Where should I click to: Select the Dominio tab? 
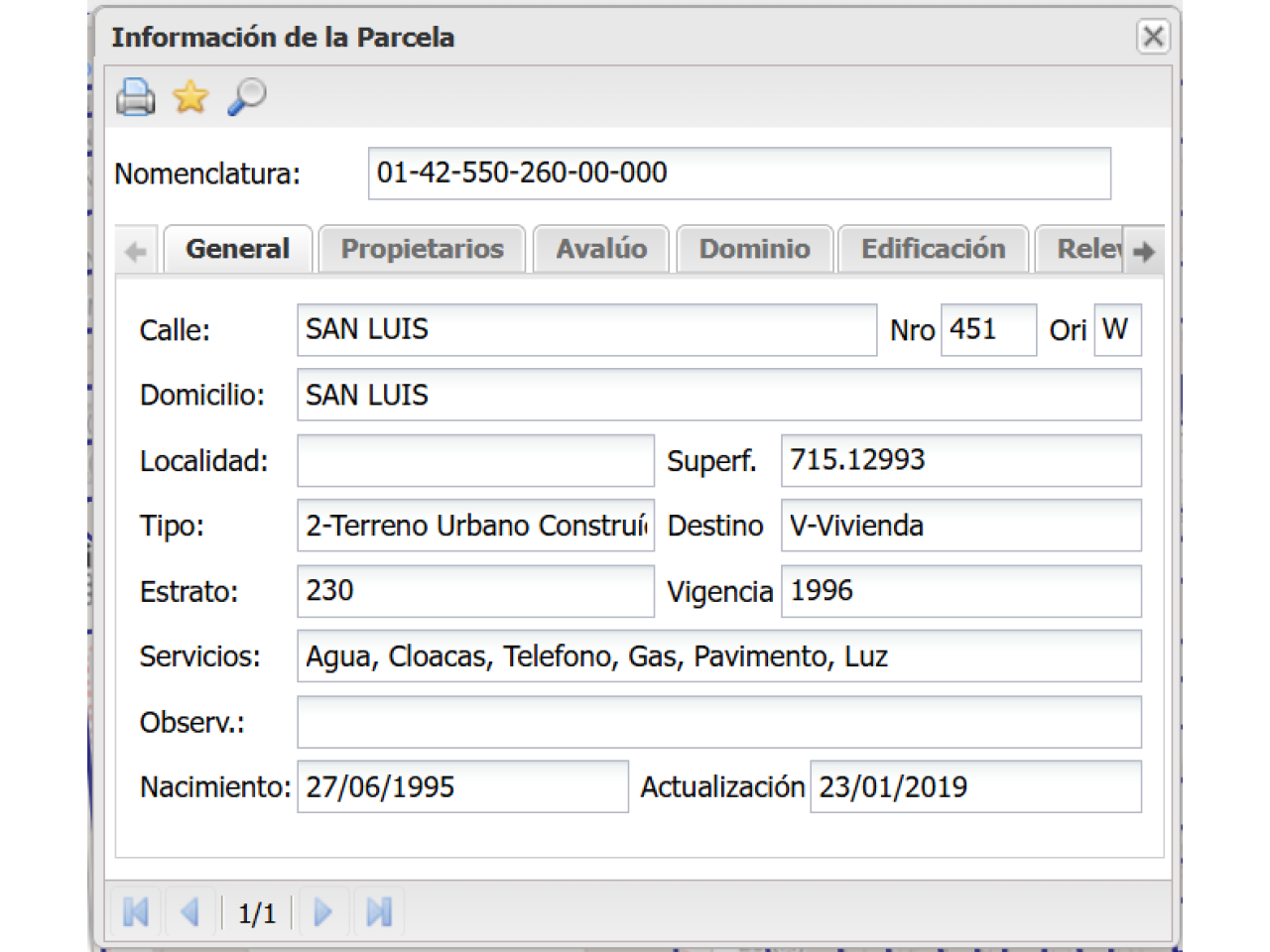click(x=754, y=249)
